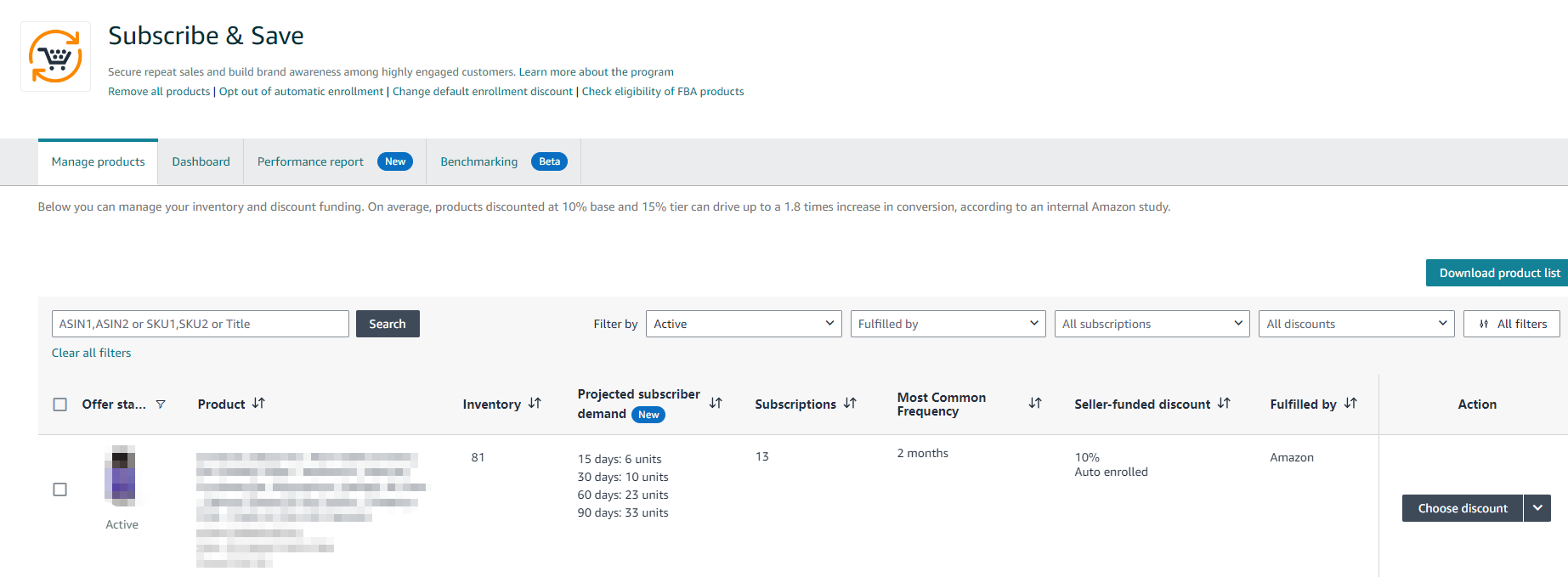
Task: Expand the Choose discount arrow menu
Action: pyautogui.click(x=1537, y=508)
